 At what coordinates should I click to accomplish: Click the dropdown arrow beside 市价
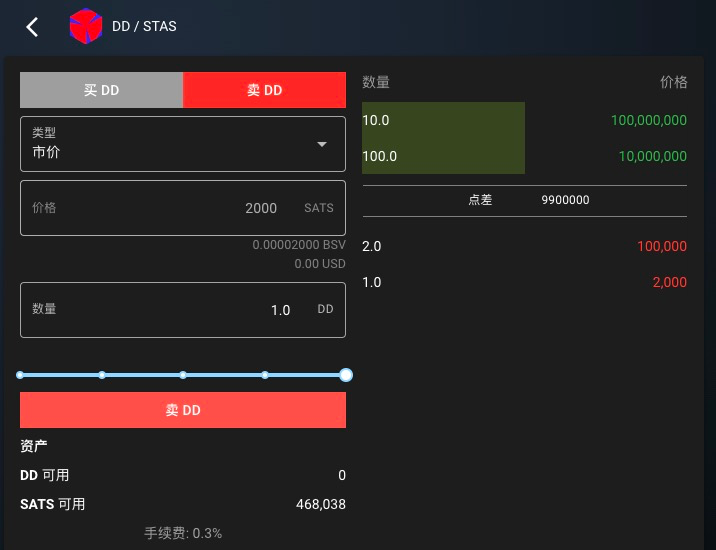pyautogui.click(x=322, y=144)
